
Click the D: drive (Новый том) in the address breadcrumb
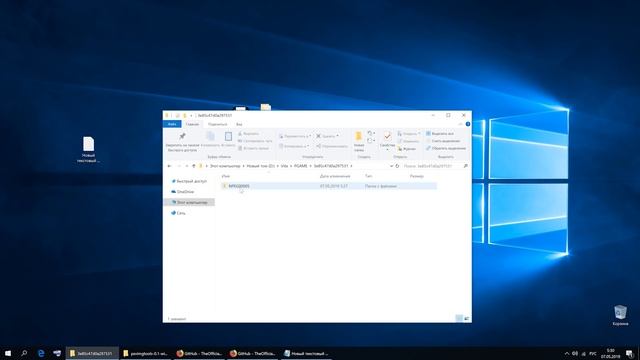[x=260, y=166]
